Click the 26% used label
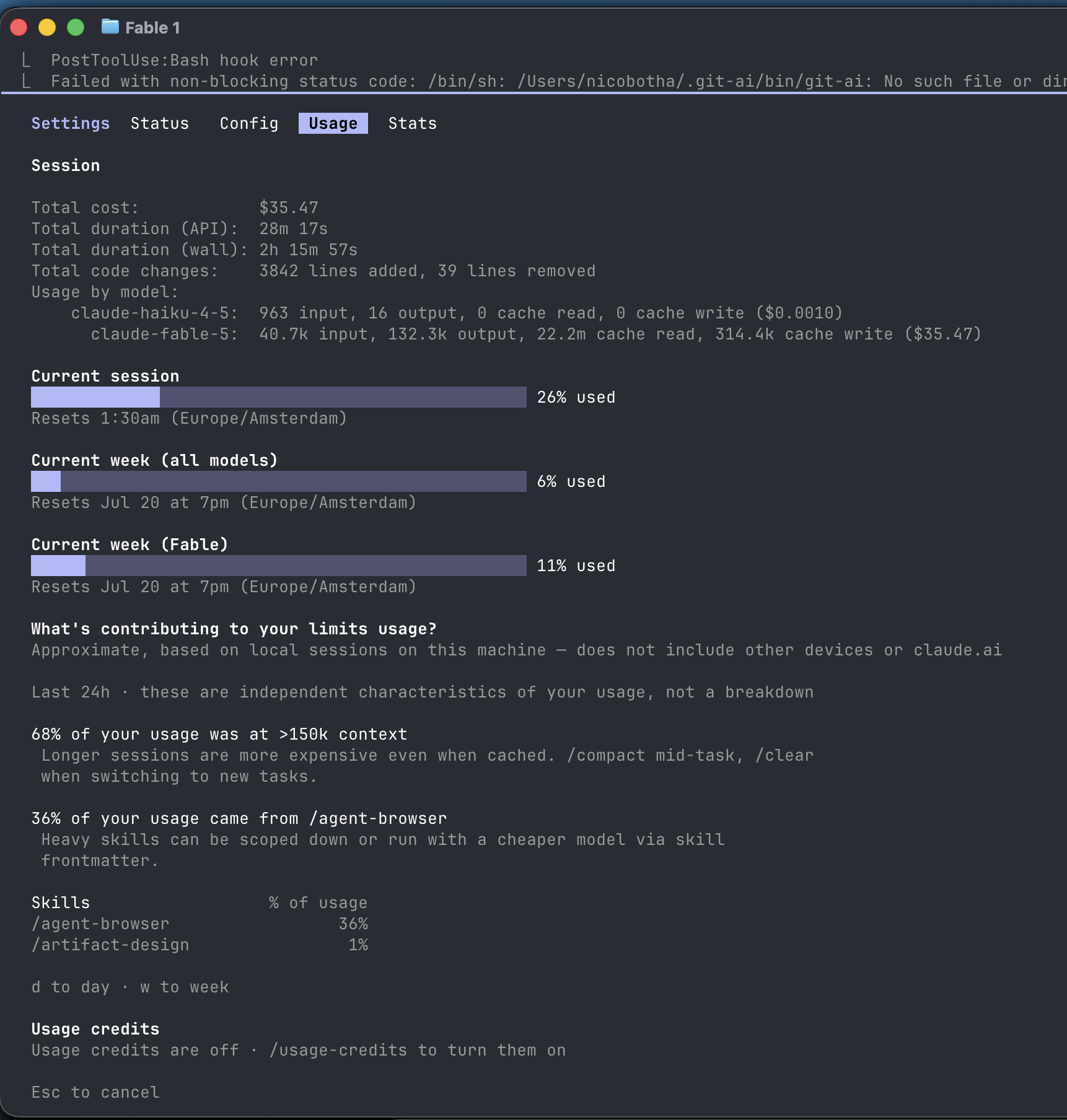Viewport: 1067px width, 1120px height. 576,397
